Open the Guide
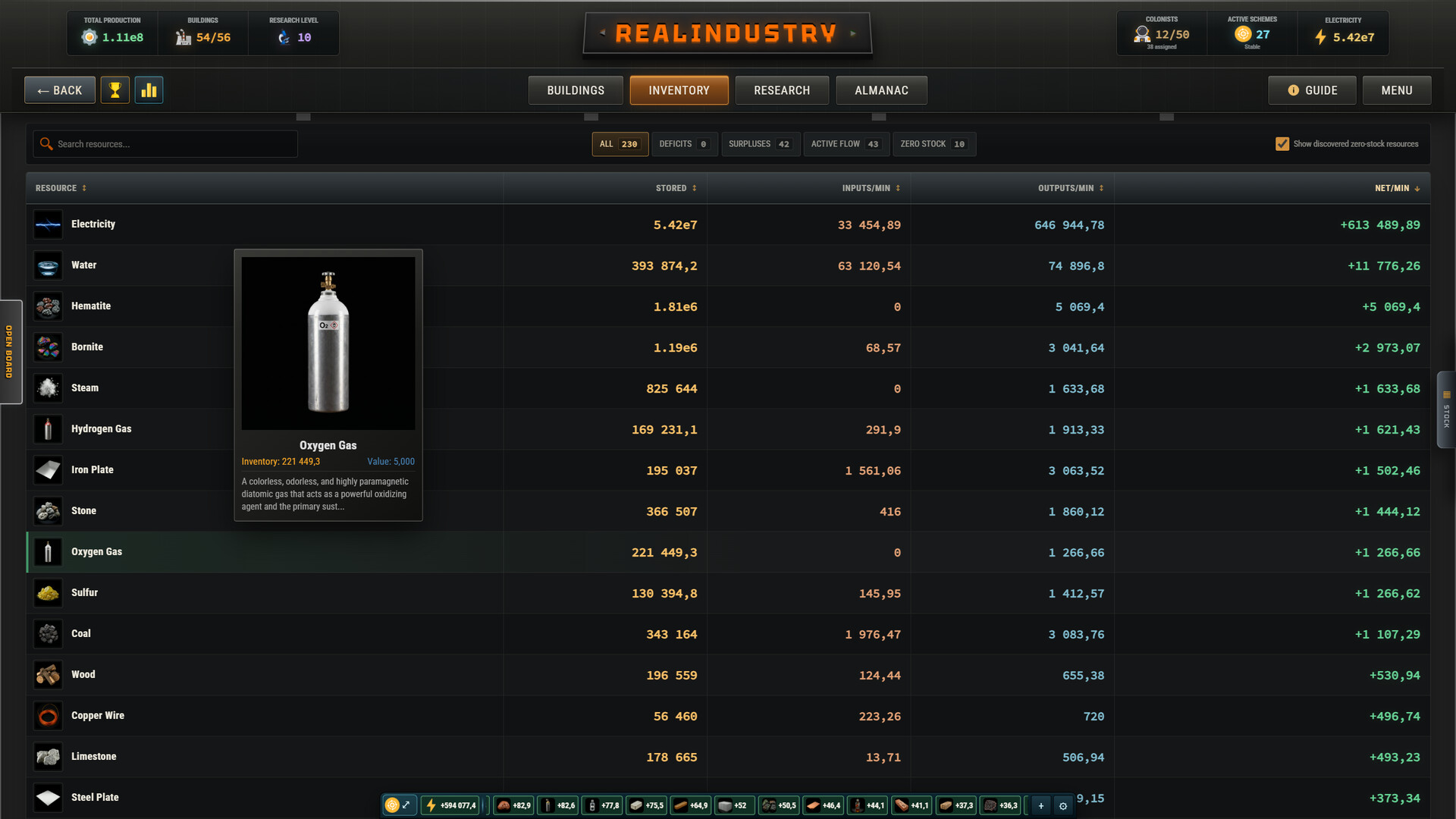Image resolution: width=1456 pixels, height=819 pixels. coord(1312,90)
